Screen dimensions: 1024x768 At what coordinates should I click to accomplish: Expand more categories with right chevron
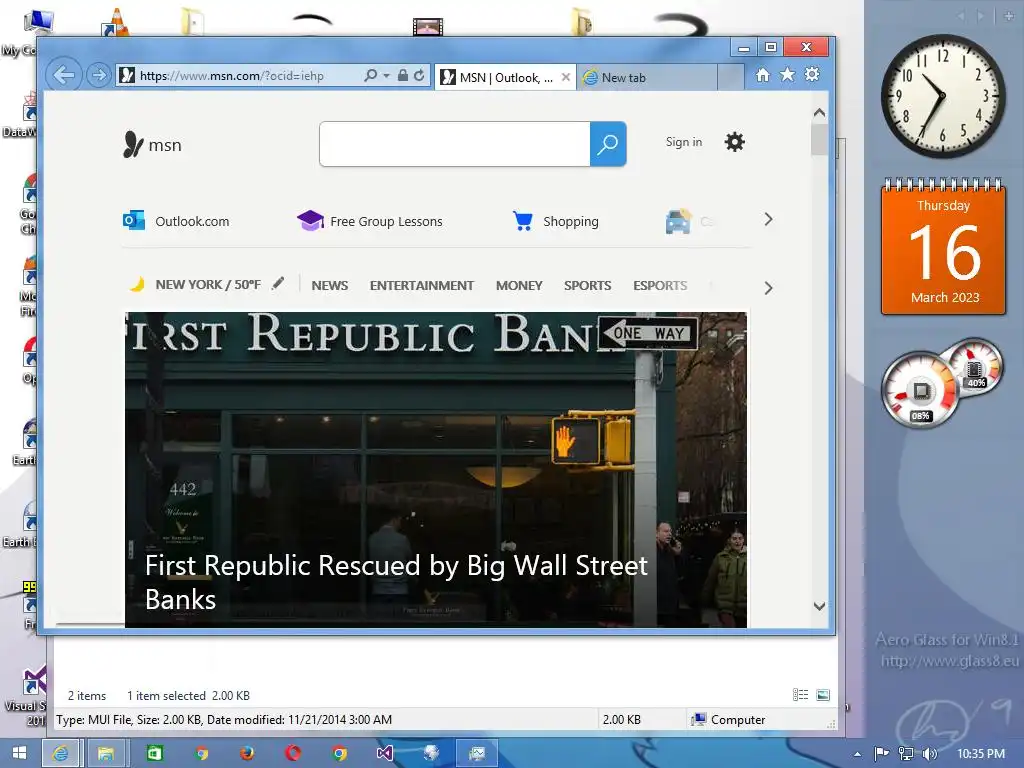pos(769,288)
